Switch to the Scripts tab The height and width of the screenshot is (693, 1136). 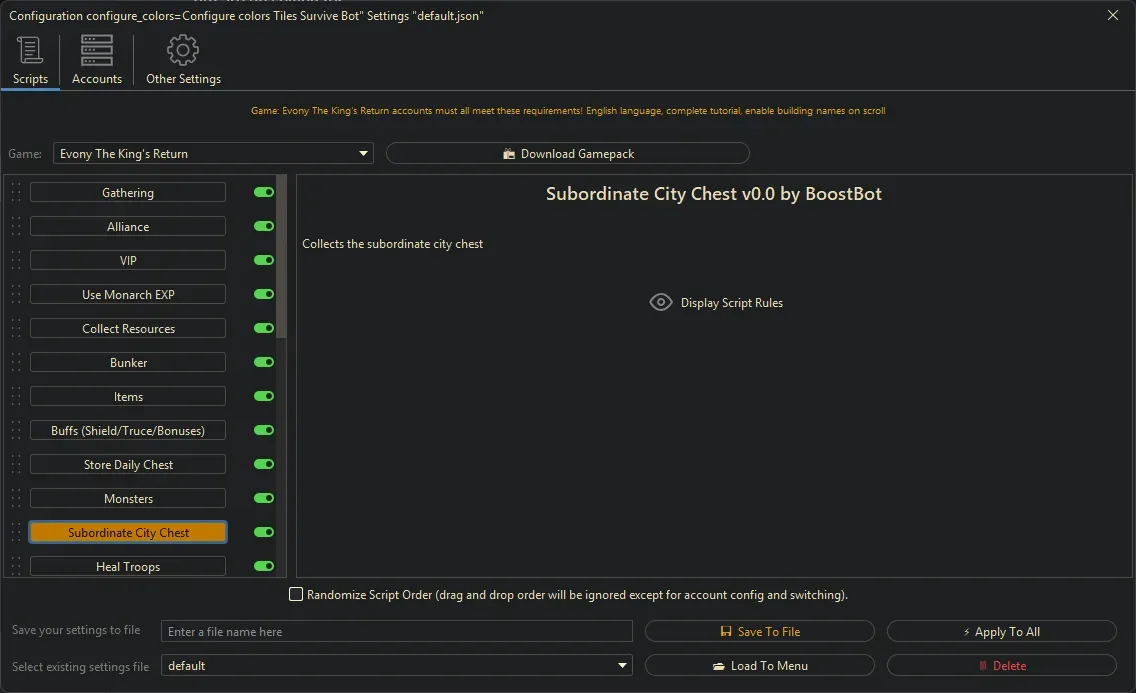30,59
